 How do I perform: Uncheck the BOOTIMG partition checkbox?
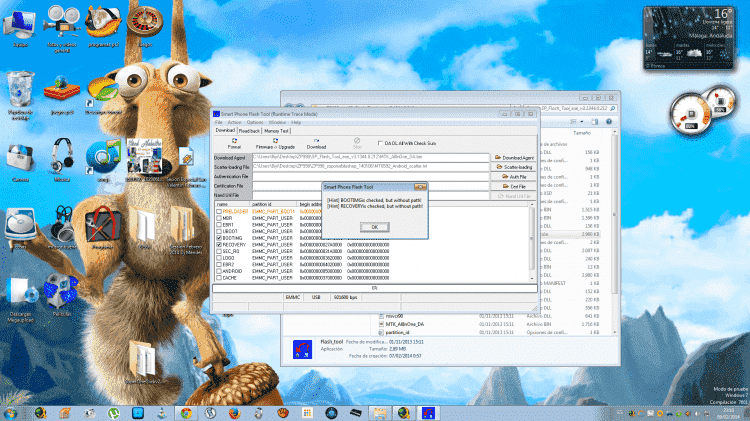[219, 238]
